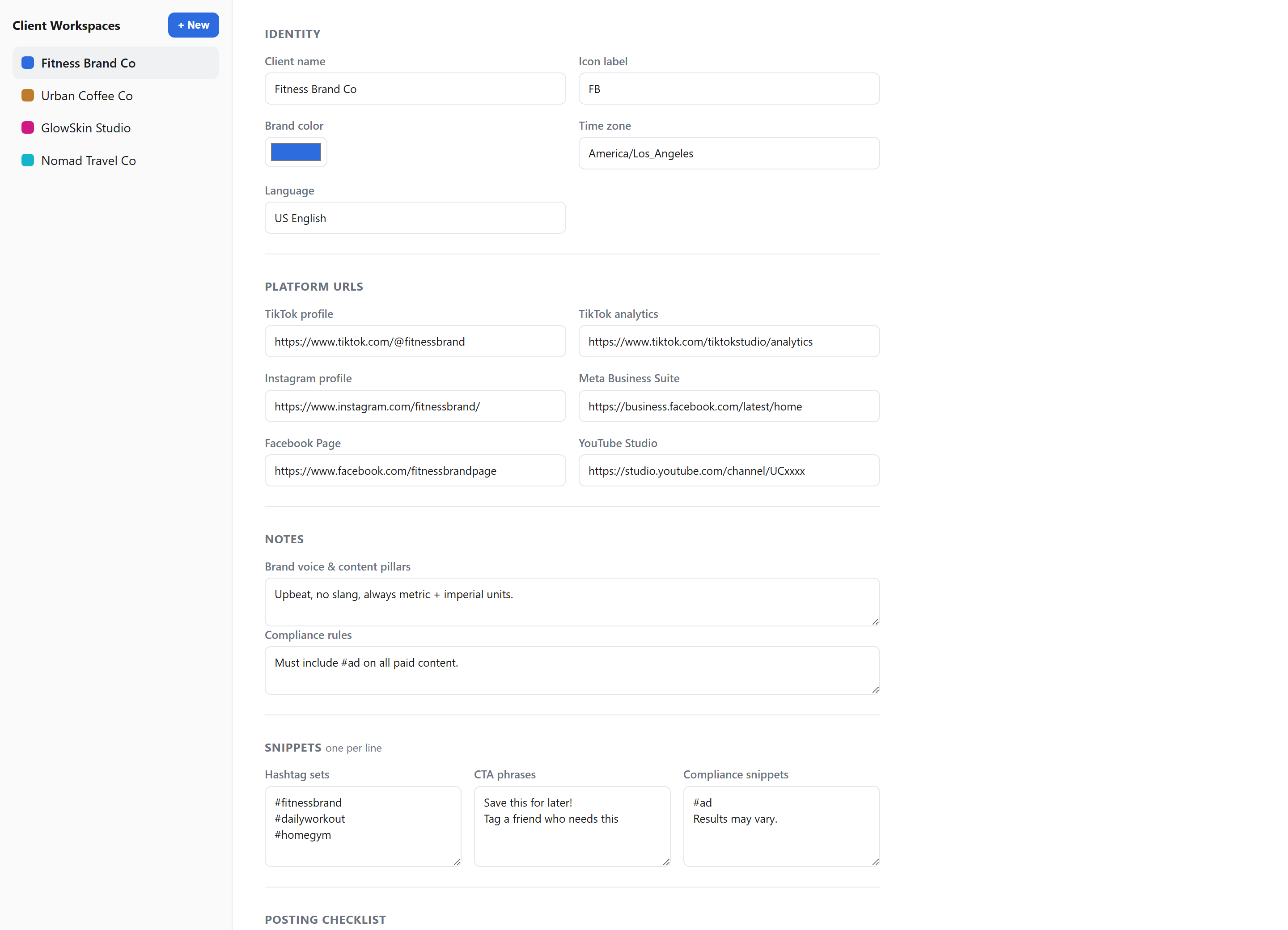Click the "Results may vary." snippet line
The image size is (1288, 930).
pyautogui.click(x=735, y=819)
